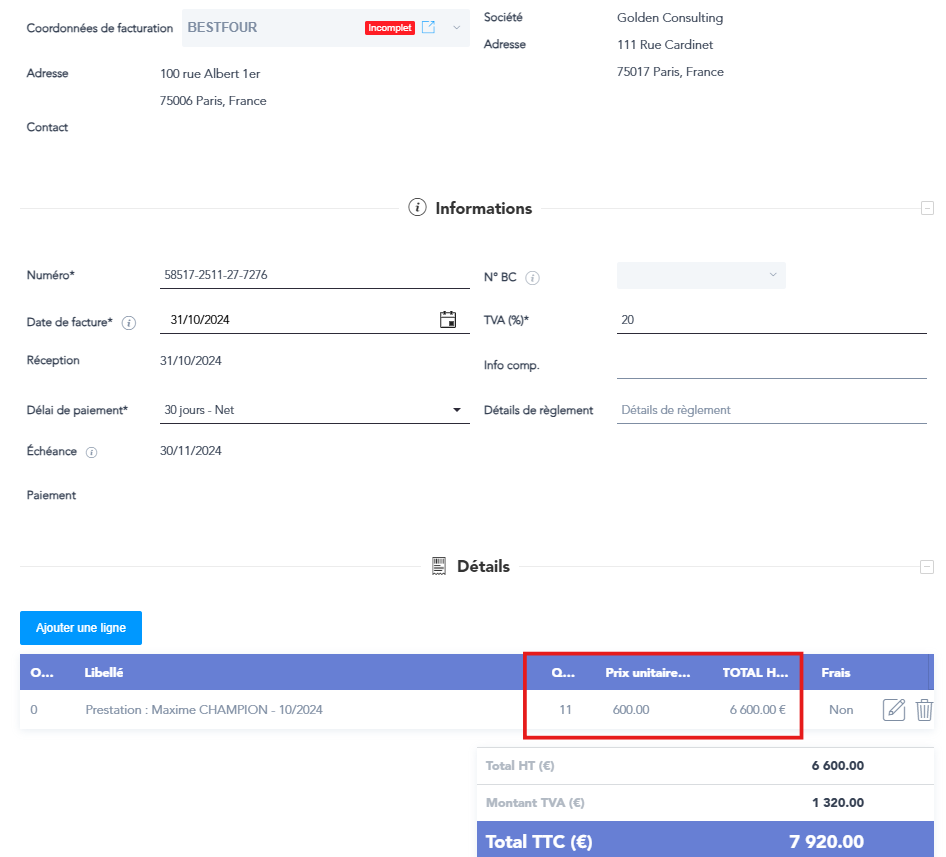Click the info icon beside Date de facture
This screenshot has height=857, width=946.
coord(129,323)
